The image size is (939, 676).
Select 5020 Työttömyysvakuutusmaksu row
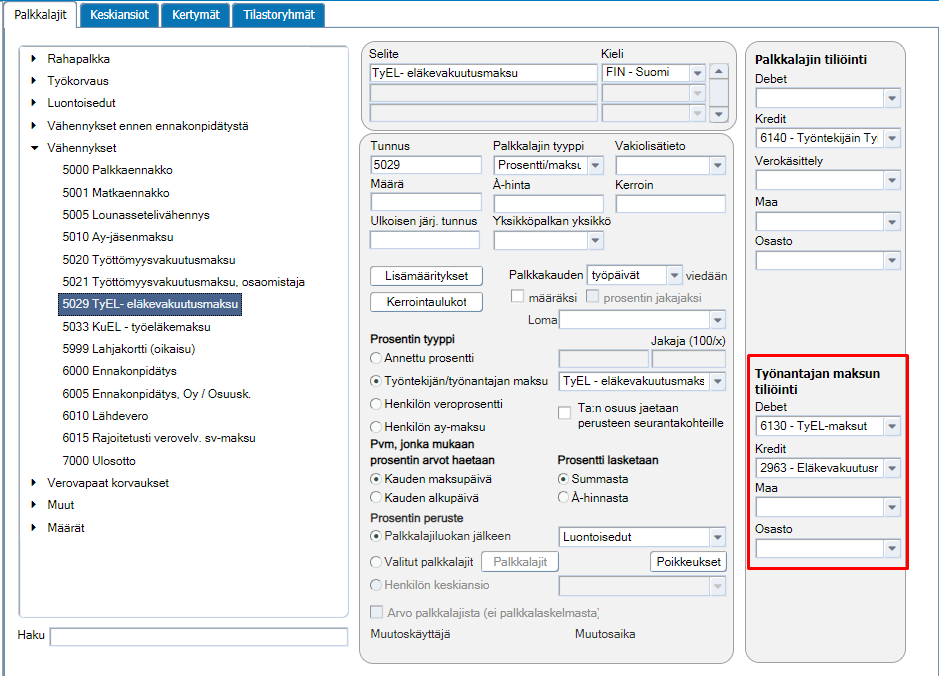point(149,260)
